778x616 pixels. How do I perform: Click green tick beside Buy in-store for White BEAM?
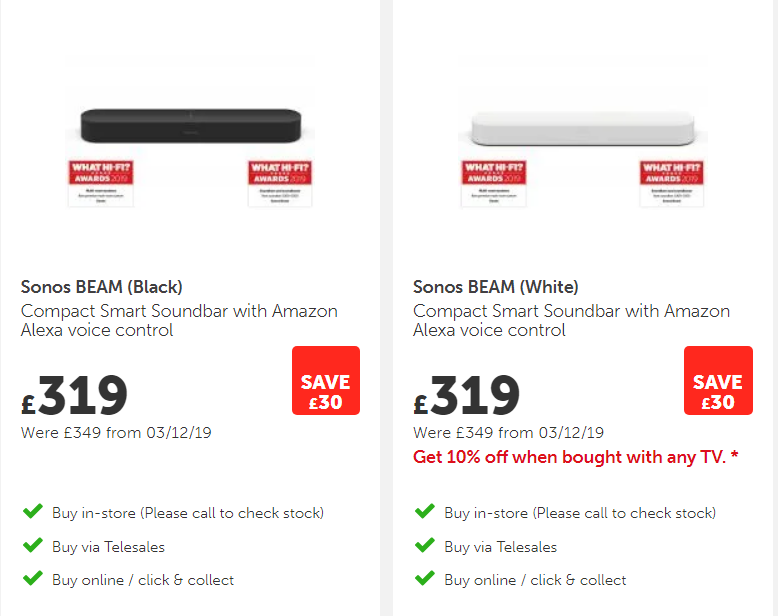pyautogui.click(x=424, y=512)
